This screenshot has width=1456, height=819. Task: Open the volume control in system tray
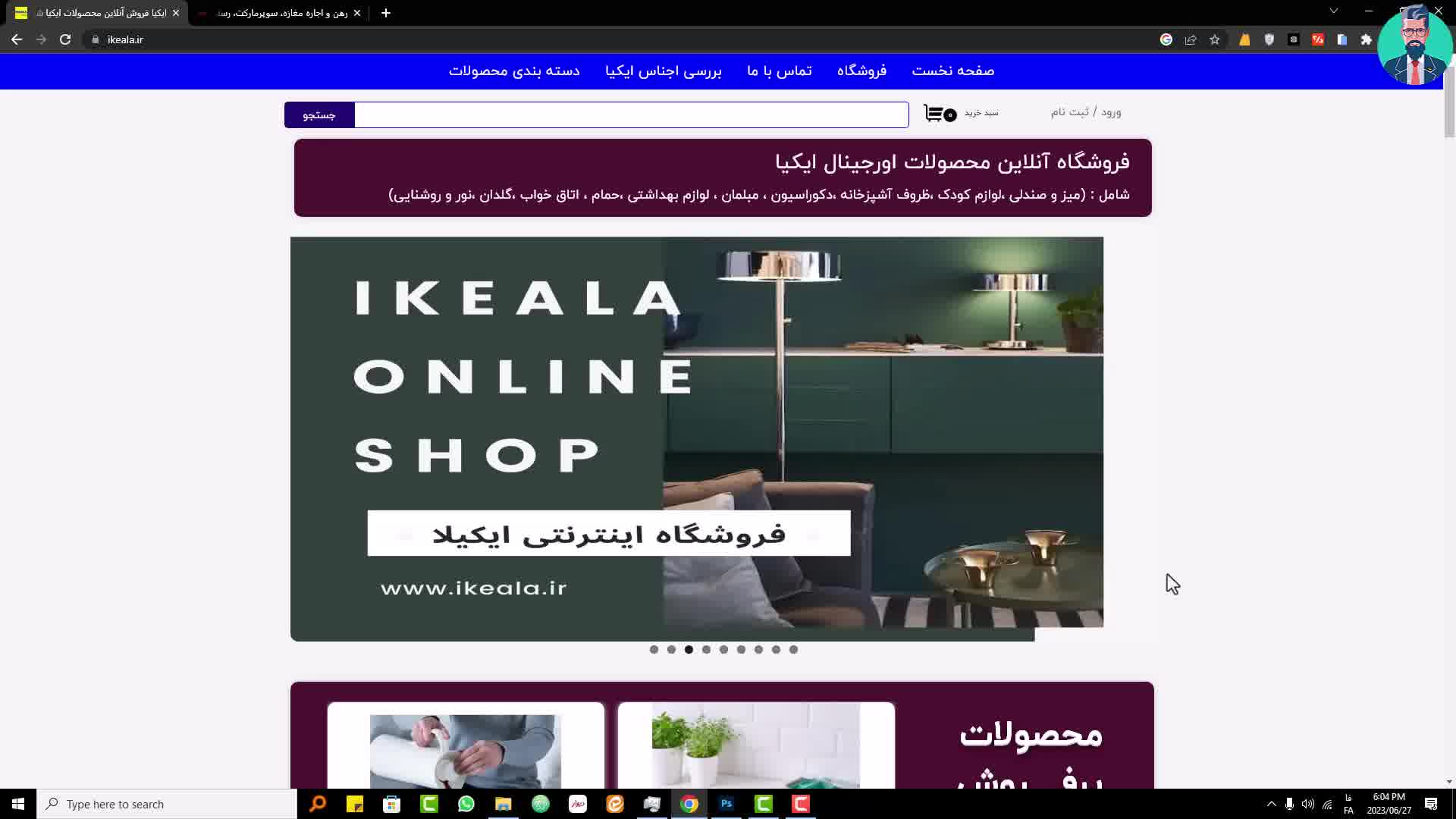(1308, 804)
